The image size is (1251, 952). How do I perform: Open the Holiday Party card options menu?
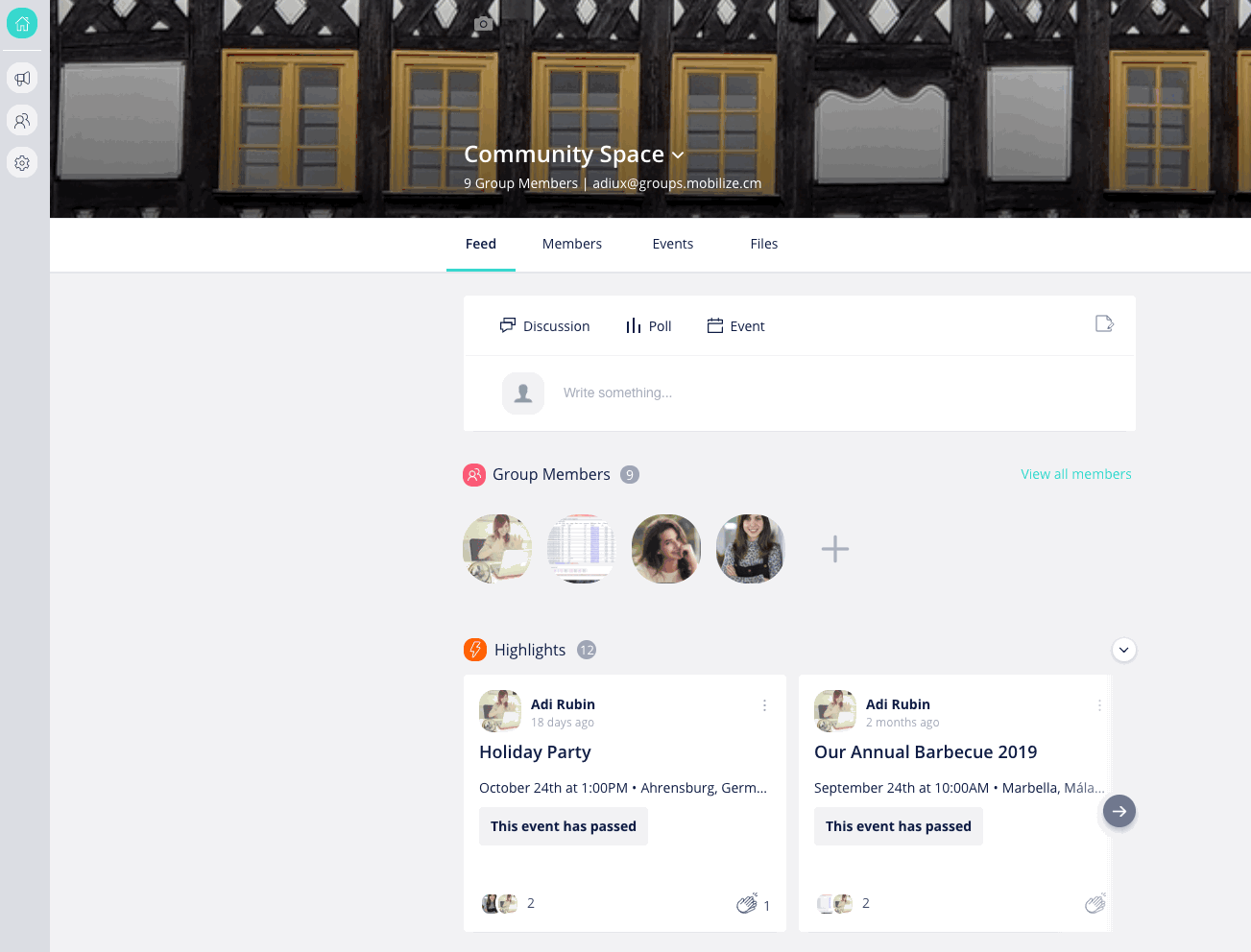coord(764,705)
